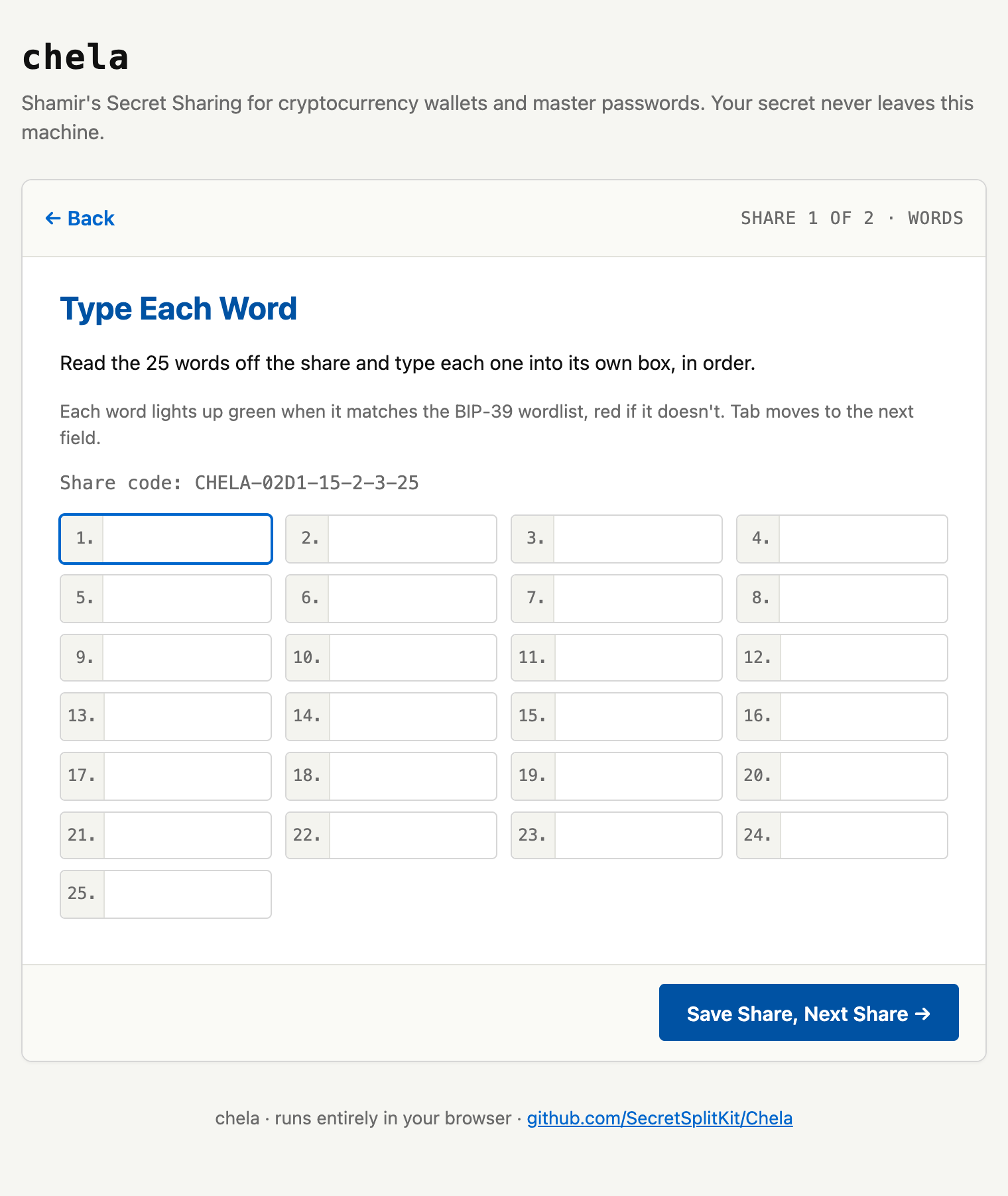Focus word input box 4

pos(863,539)
